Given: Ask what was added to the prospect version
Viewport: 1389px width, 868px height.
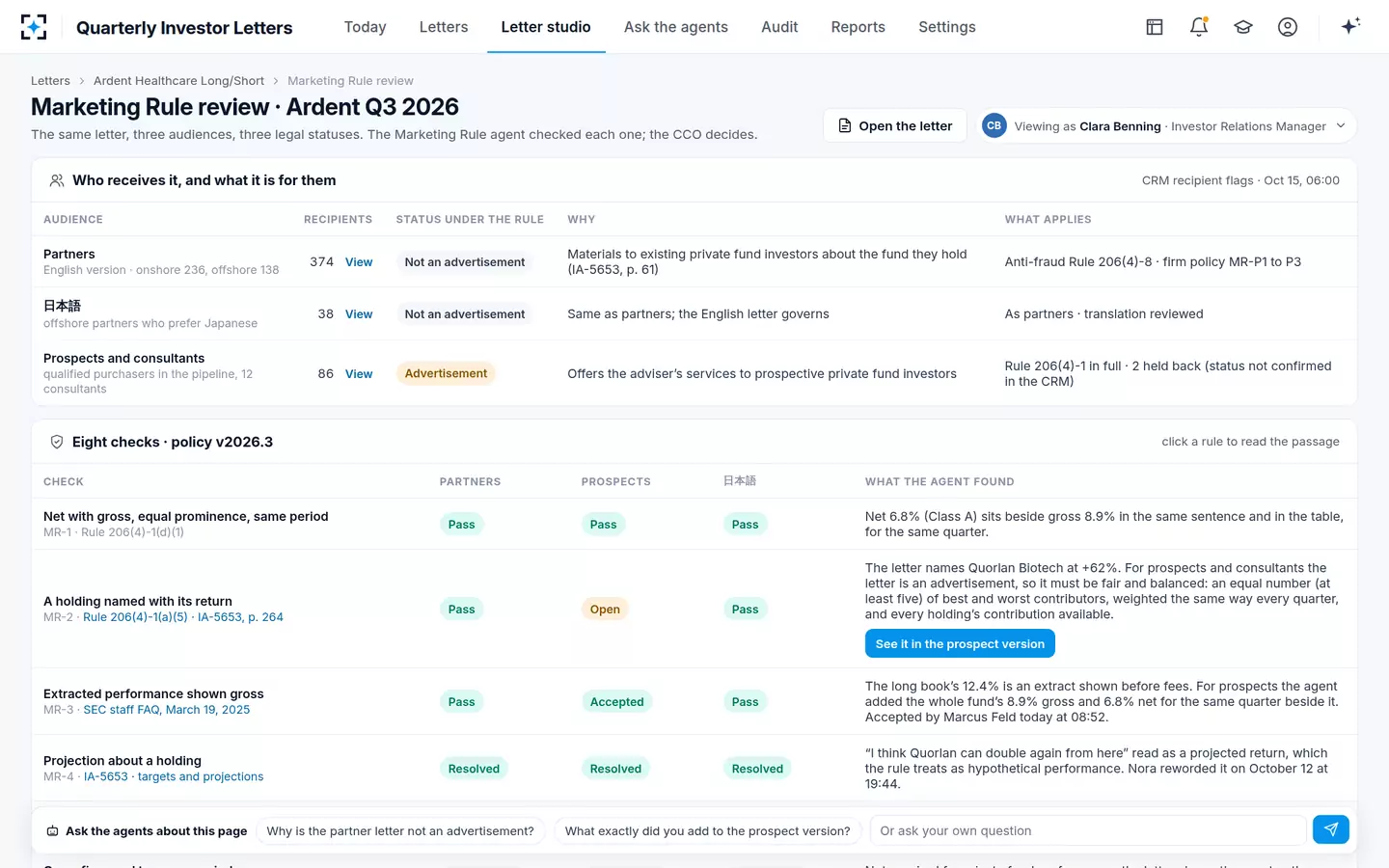Looking at the screenshot, I should (x=708, y=831).
